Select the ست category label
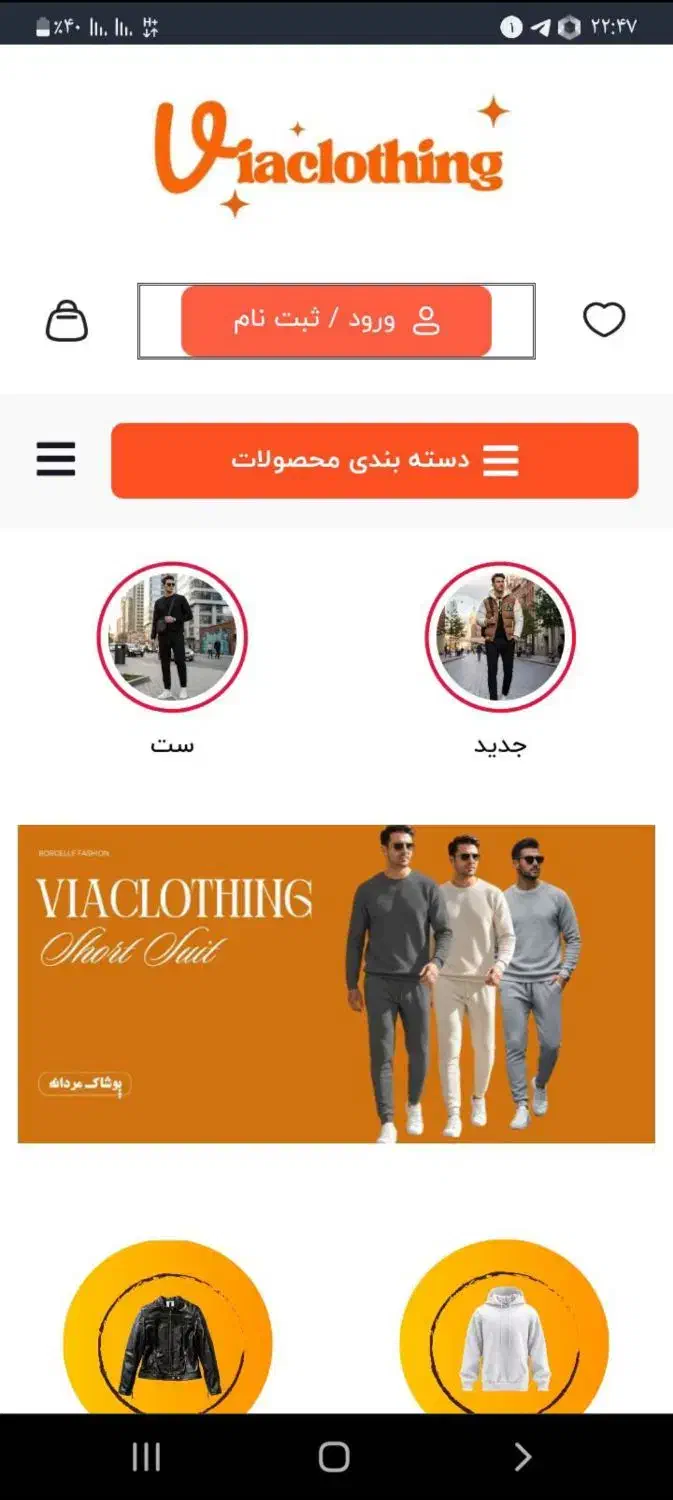This screenshot has height=1500, width=673. (x=172, y=745)
